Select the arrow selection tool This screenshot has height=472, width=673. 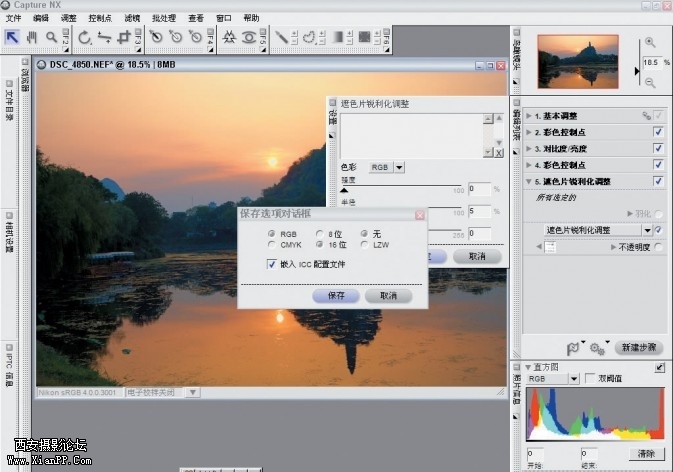[12, 37]
